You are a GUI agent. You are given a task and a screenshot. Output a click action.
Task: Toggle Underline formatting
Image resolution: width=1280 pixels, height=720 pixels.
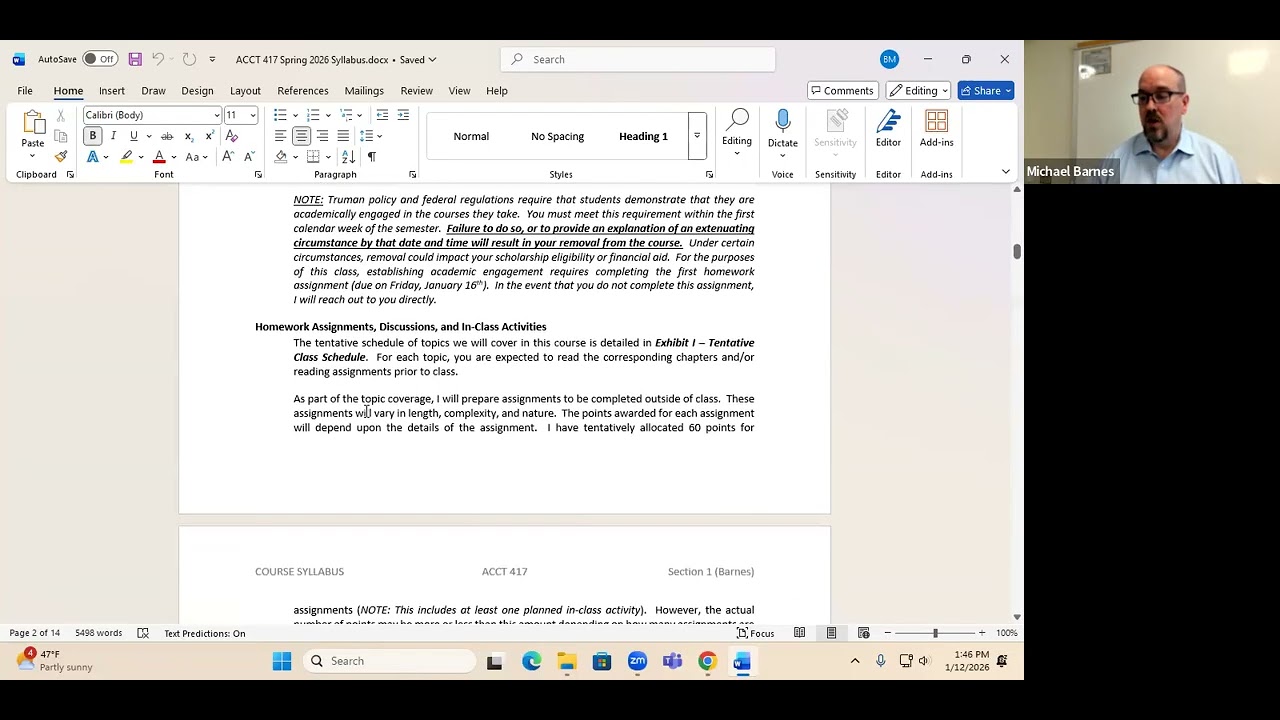pos(133,136)
